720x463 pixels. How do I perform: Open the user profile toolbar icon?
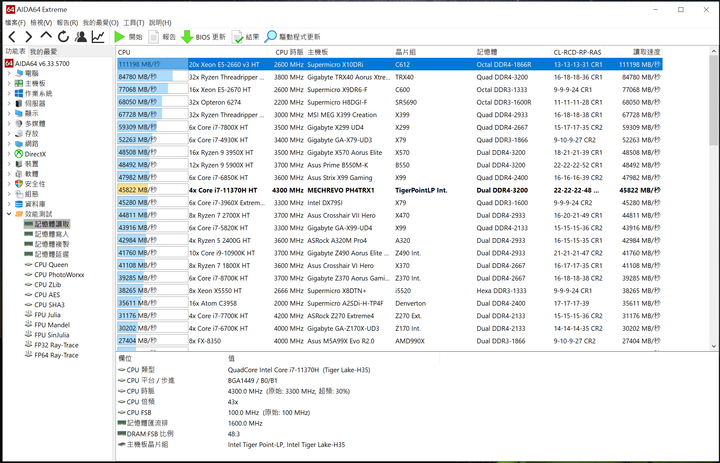(81, 37)
